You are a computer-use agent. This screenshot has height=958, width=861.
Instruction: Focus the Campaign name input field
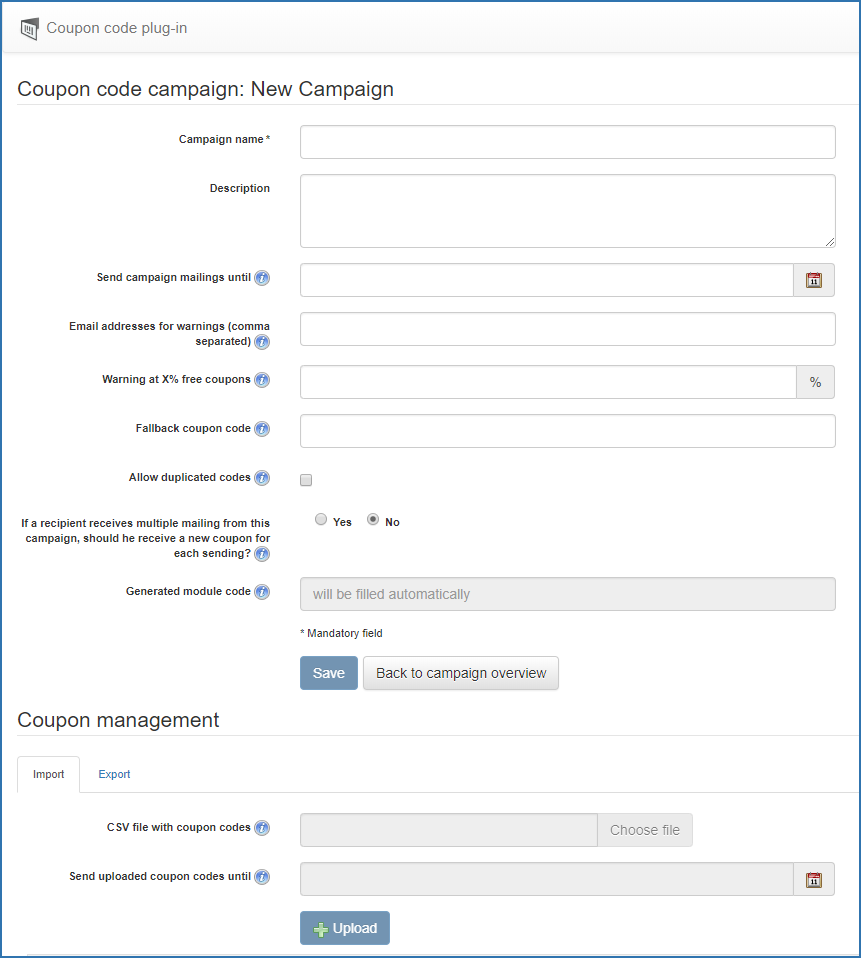tap(568, 142)
